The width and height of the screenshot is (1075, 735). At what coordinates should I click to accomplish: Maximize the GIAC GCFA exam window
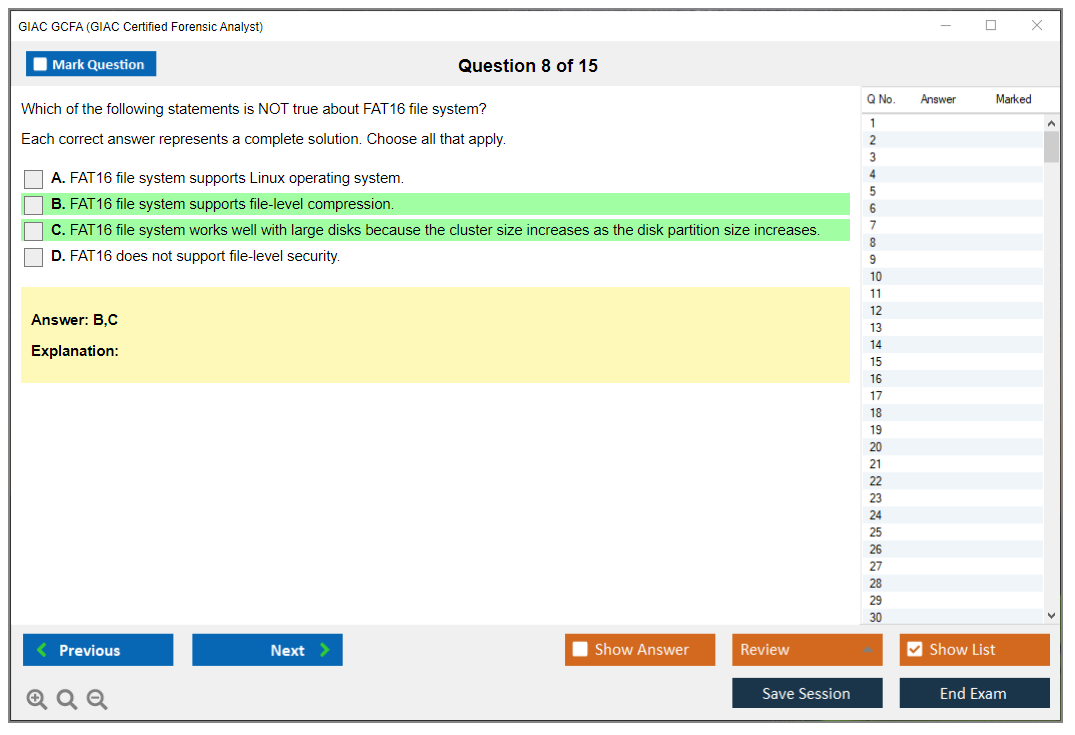pyautogui.click(x=991, y=26)
